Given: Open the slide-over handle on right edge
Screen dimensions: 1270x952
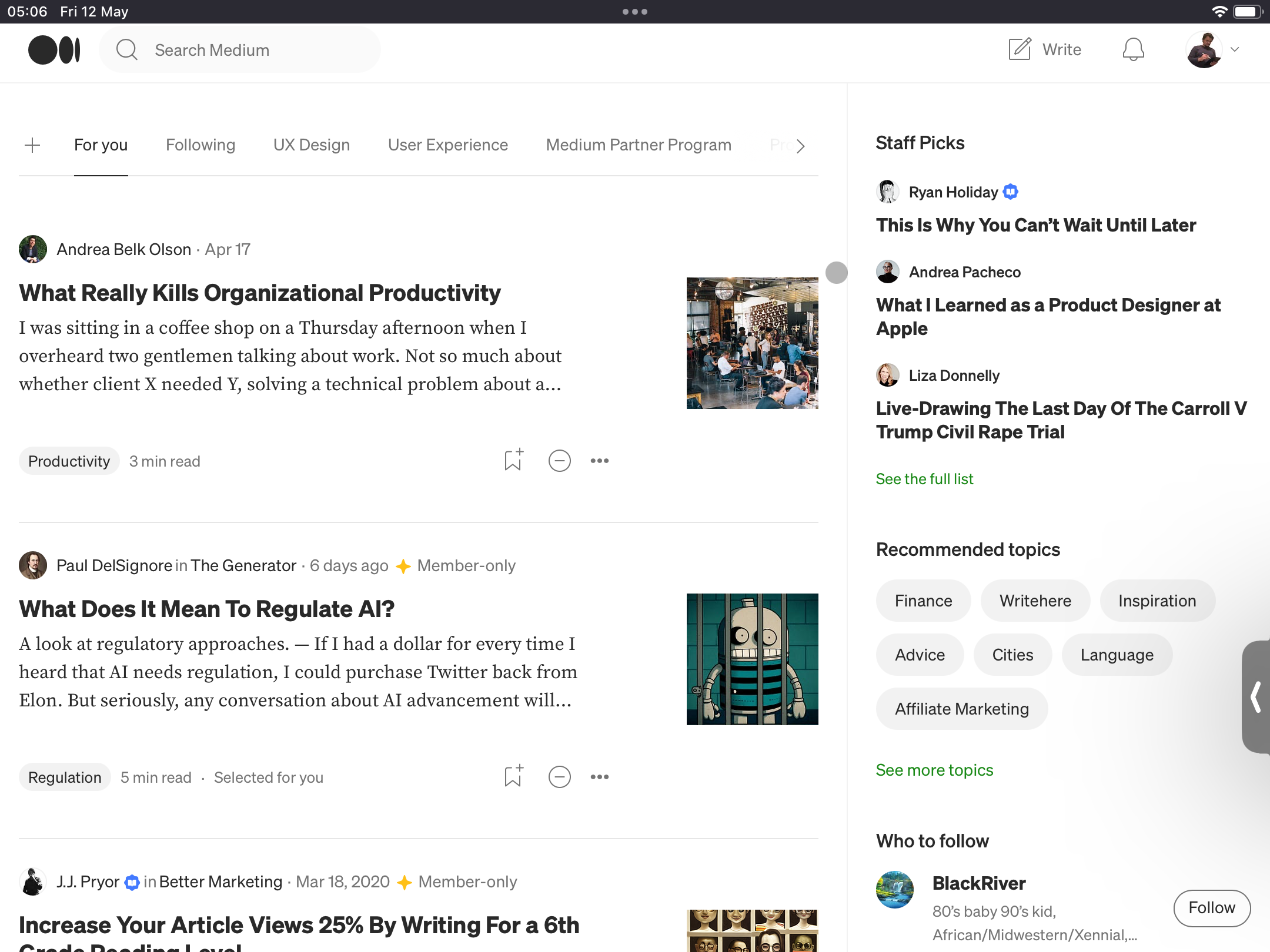Looking at the screenshot, I should pyautogui.click(x=1256, y=697).
